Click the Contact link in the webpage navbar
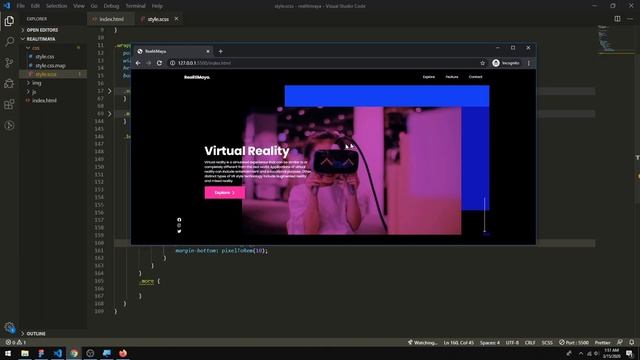The height and width of the screenshot is (360, 640). point(476,77)
